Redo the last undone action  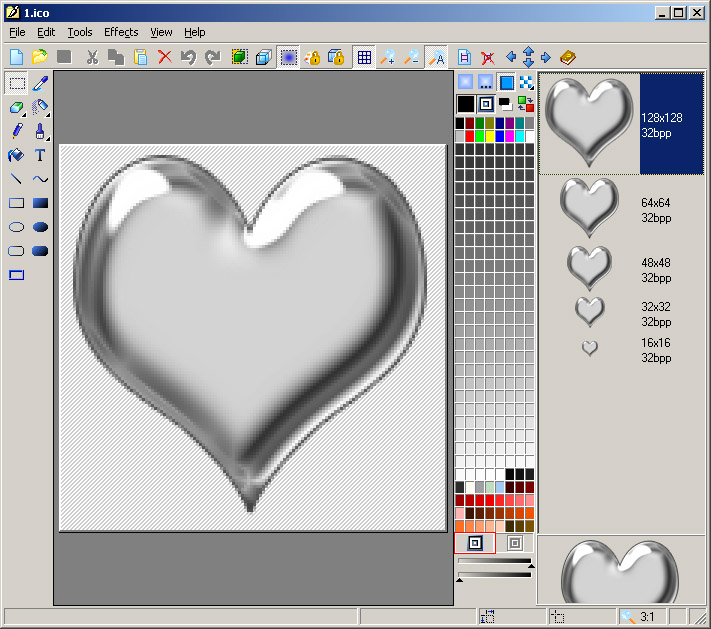(x=213, y=57)
